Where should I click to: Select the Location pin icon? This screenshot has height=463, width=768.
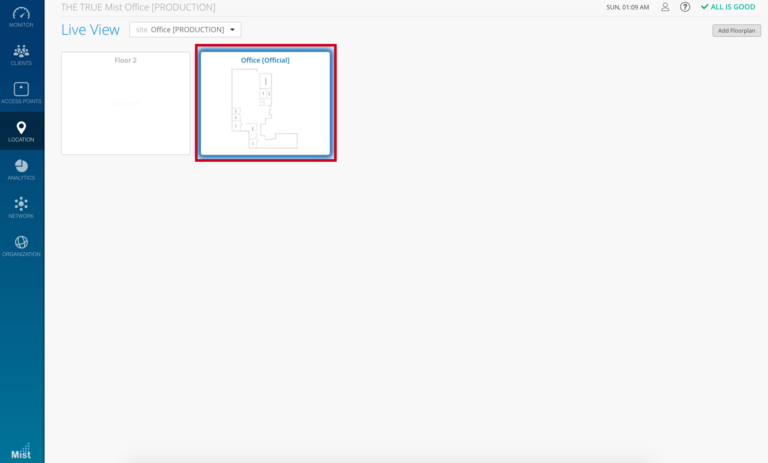(21, 129)
